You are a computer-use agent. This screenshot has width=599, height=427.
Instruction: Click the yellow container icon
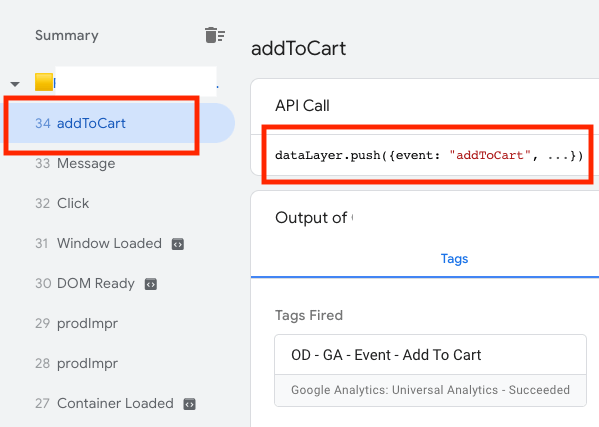coord(44,82)
